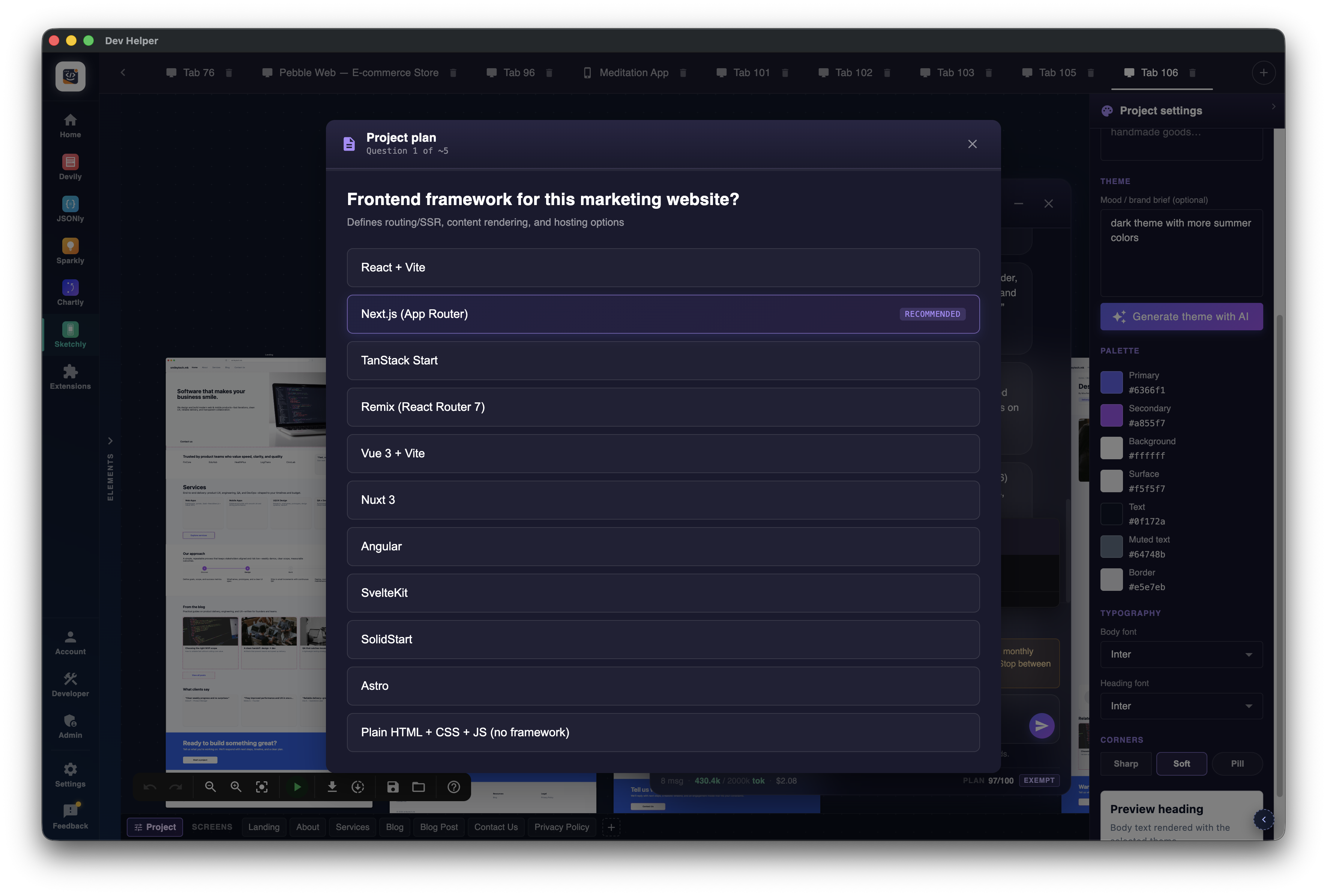Open the JSONly tool

coord(70,210)
